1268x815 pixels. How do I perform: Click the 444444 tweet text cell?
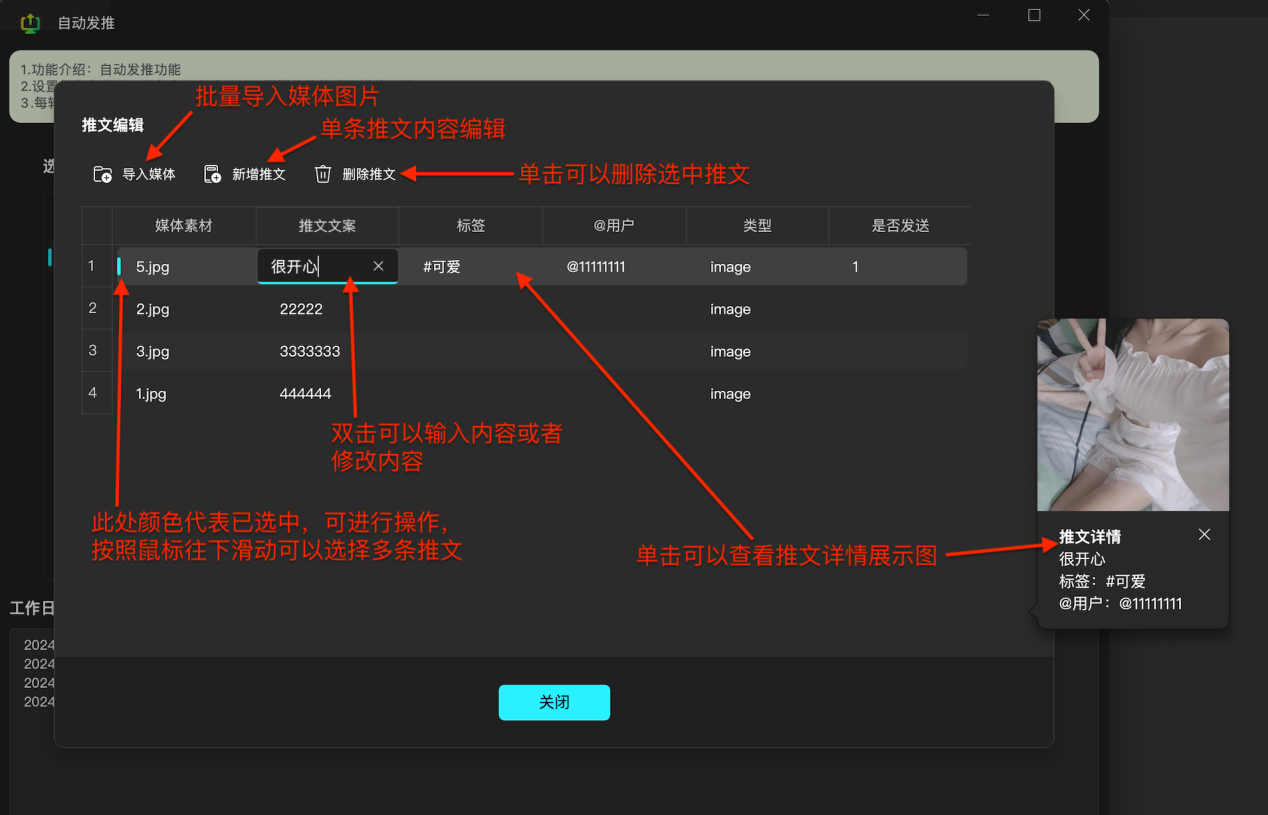(x=305, y=394)
